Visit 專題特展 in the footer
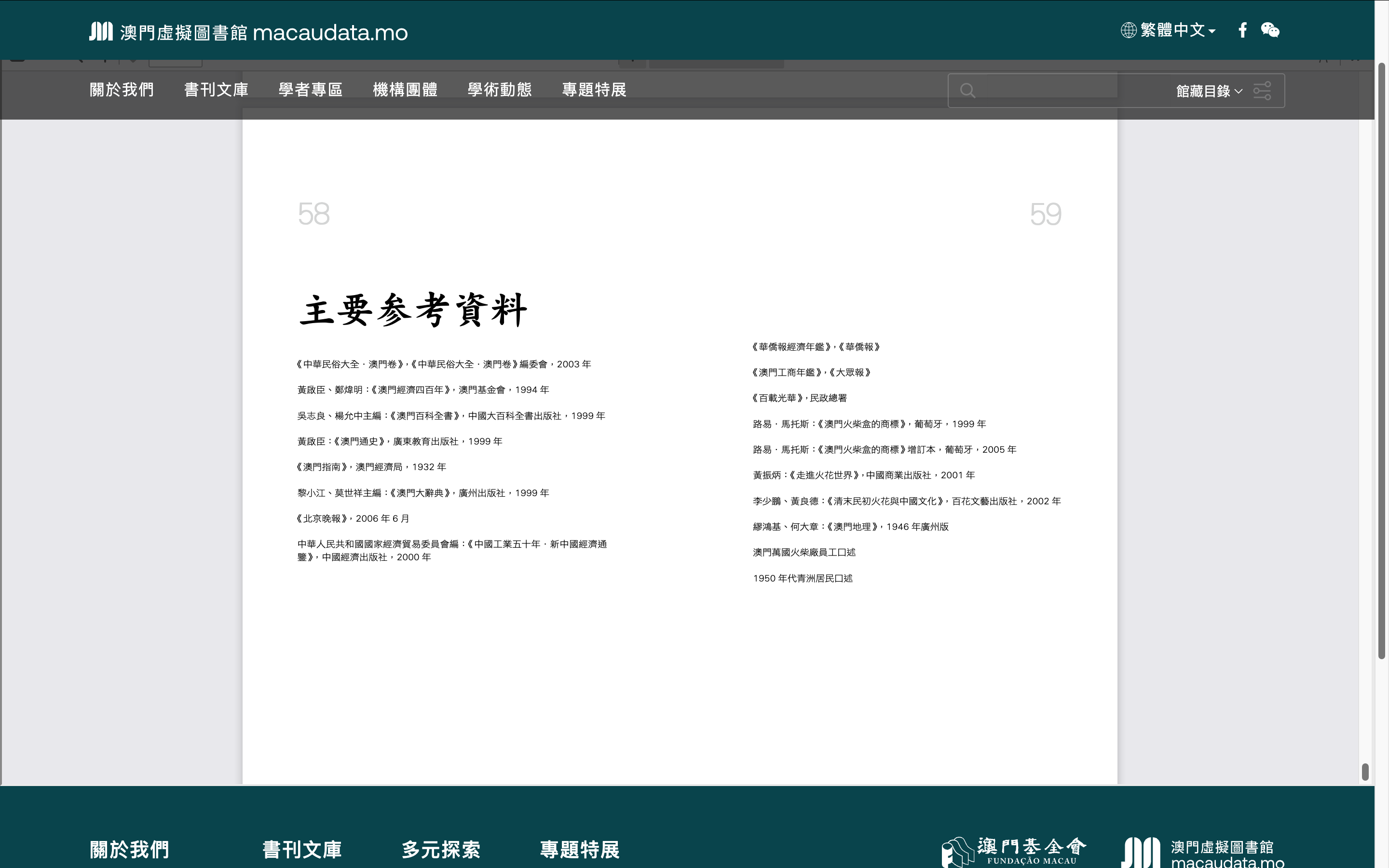Screen dimensions: 1389x868 click(579, 850)
